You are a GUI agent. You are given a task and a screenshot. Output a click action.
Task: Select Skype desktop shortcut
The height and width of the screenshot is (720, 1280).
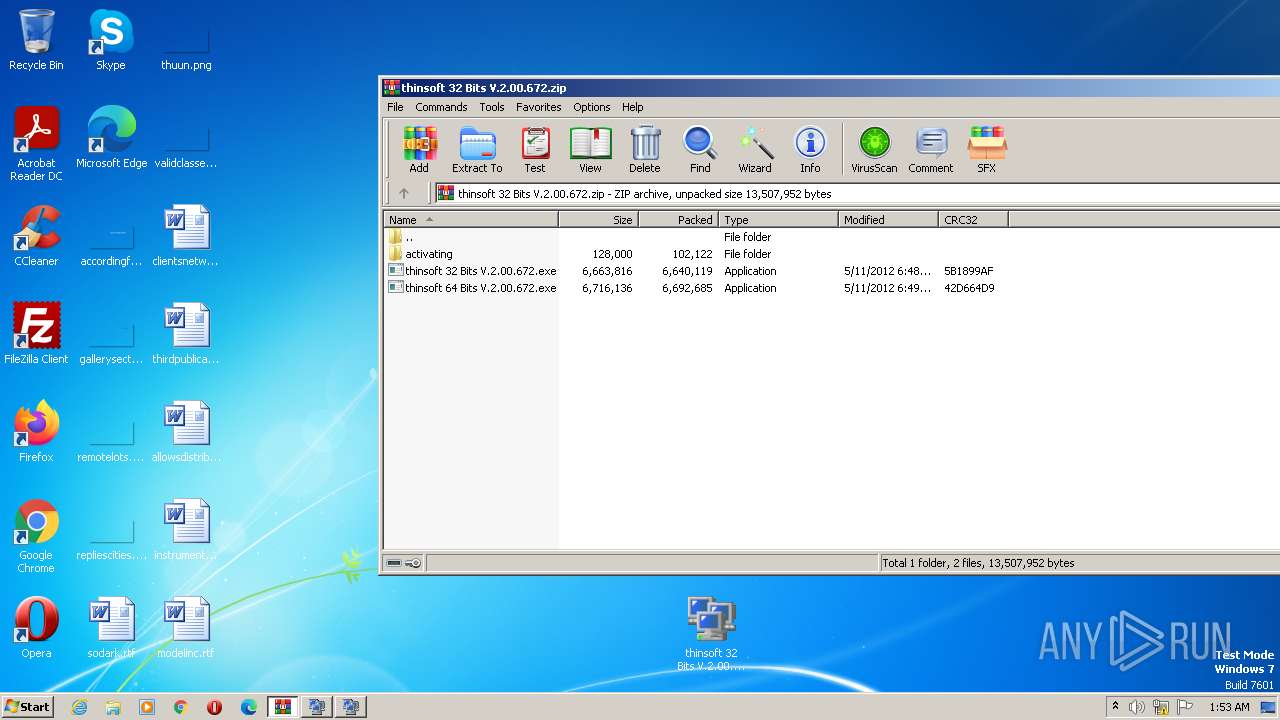tap(110, 40)
